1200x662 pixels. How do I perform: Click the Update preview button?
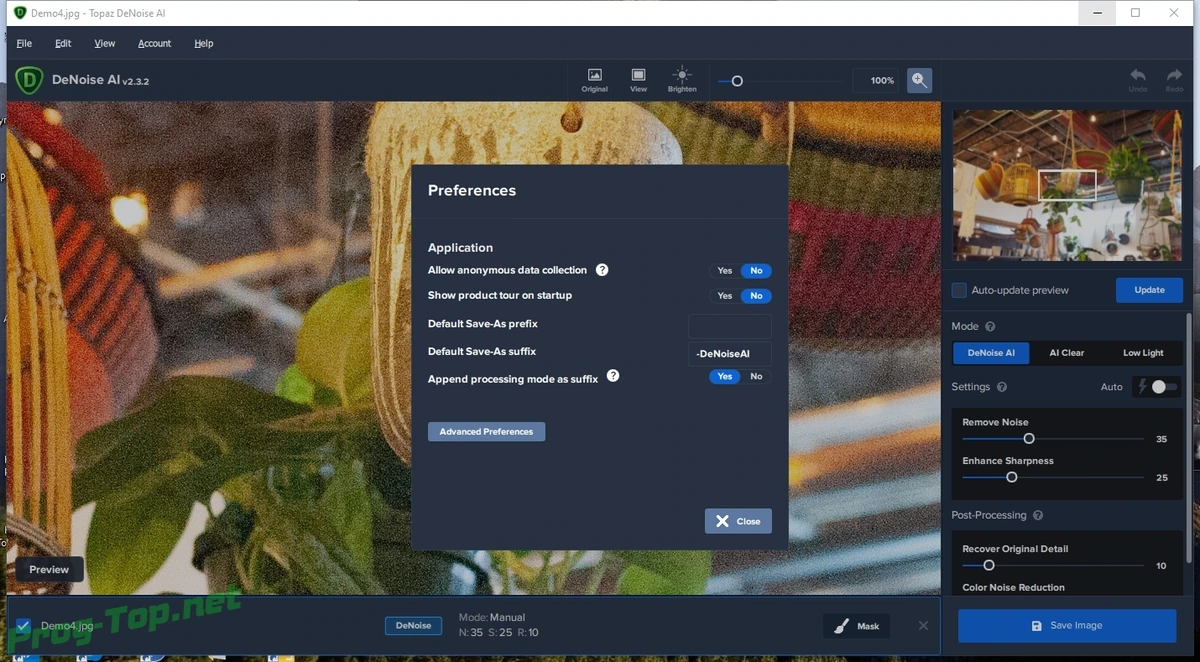click(x=1149, y=290)
